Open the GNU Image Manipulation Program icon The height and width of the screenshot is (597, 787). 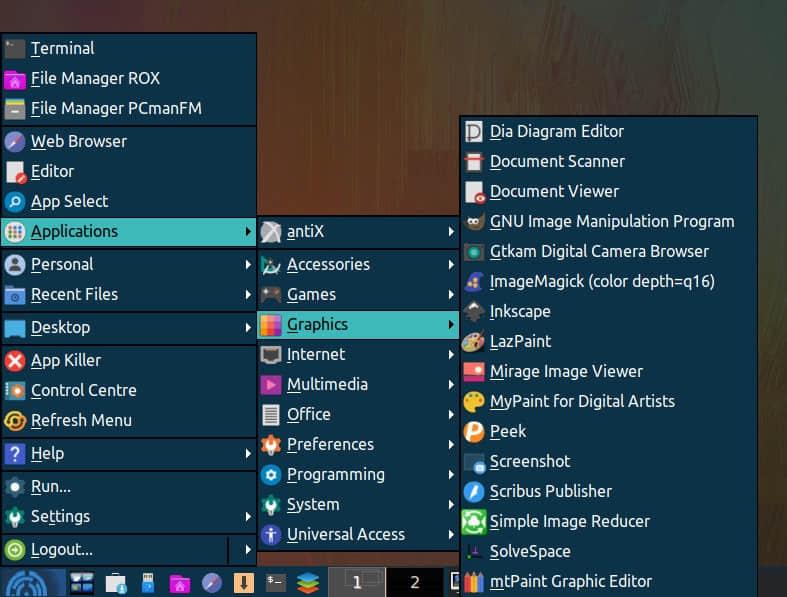[x=474, y=222]
